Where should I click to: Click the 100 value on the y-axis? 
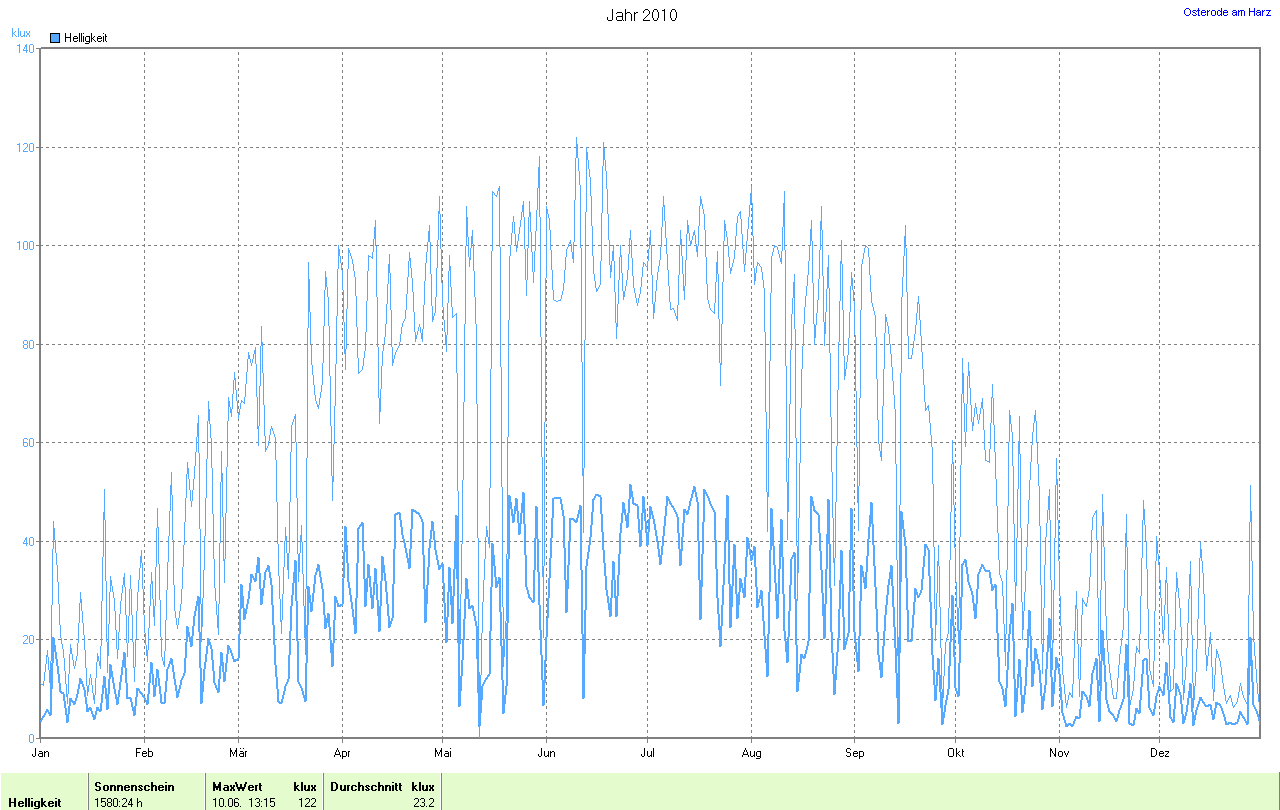(x=25, y=246)
